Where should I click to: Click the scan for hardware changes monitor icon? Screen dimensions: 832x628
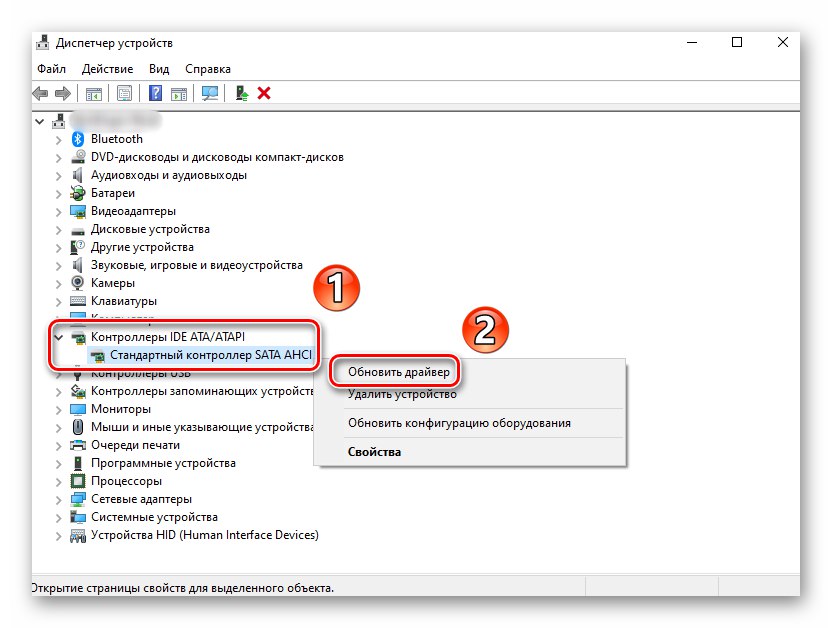pyautogui.click(x=210, y=94)
